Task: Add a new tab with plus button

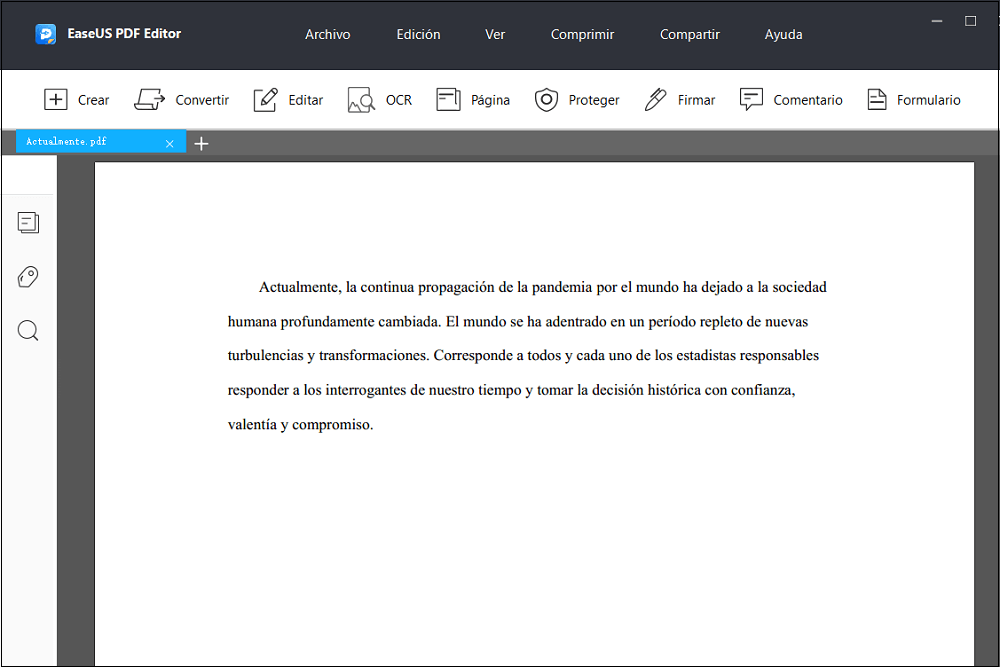Action: click(201, 143)
